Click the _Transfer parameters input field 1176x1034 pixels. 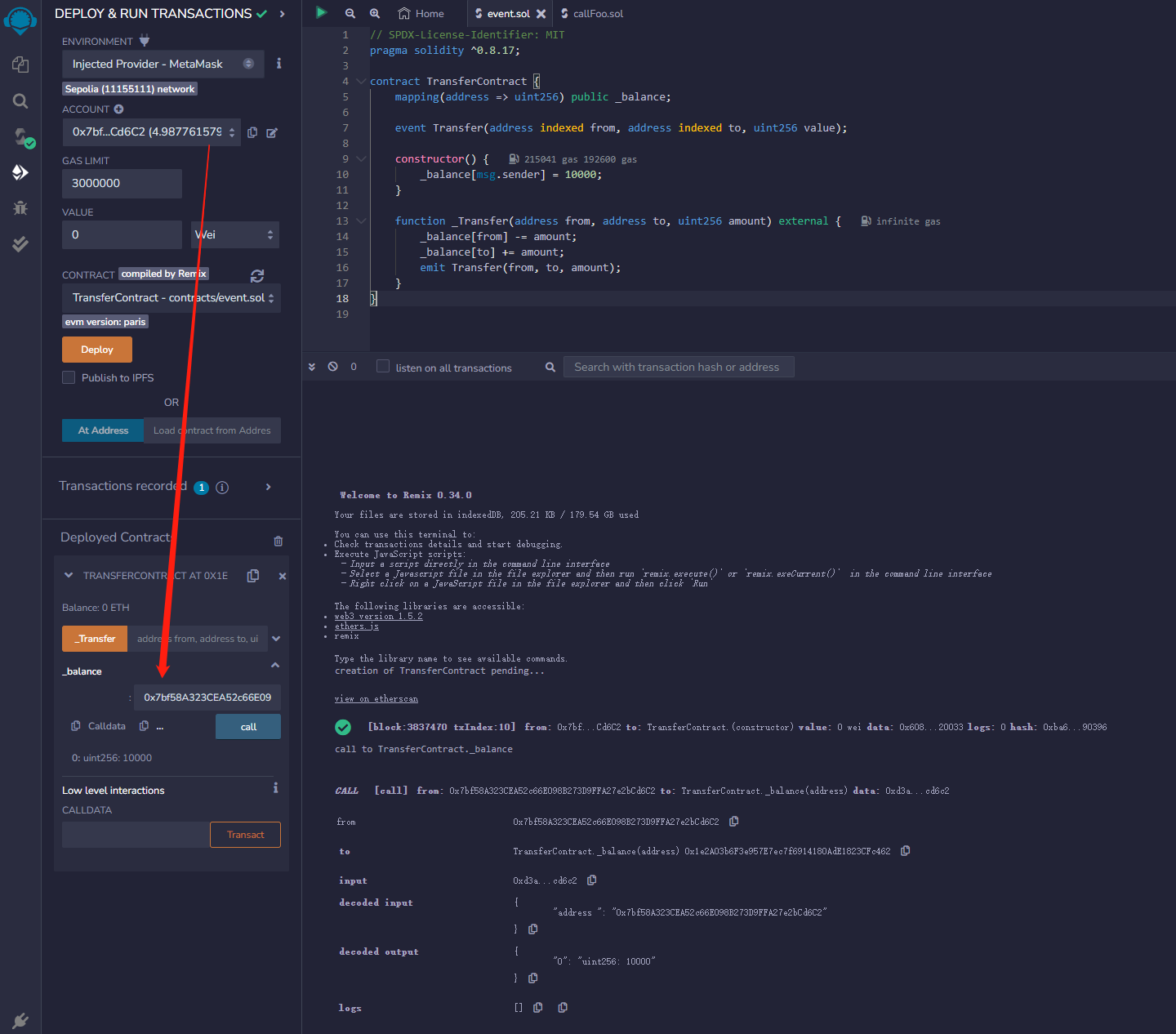(198, 639)
